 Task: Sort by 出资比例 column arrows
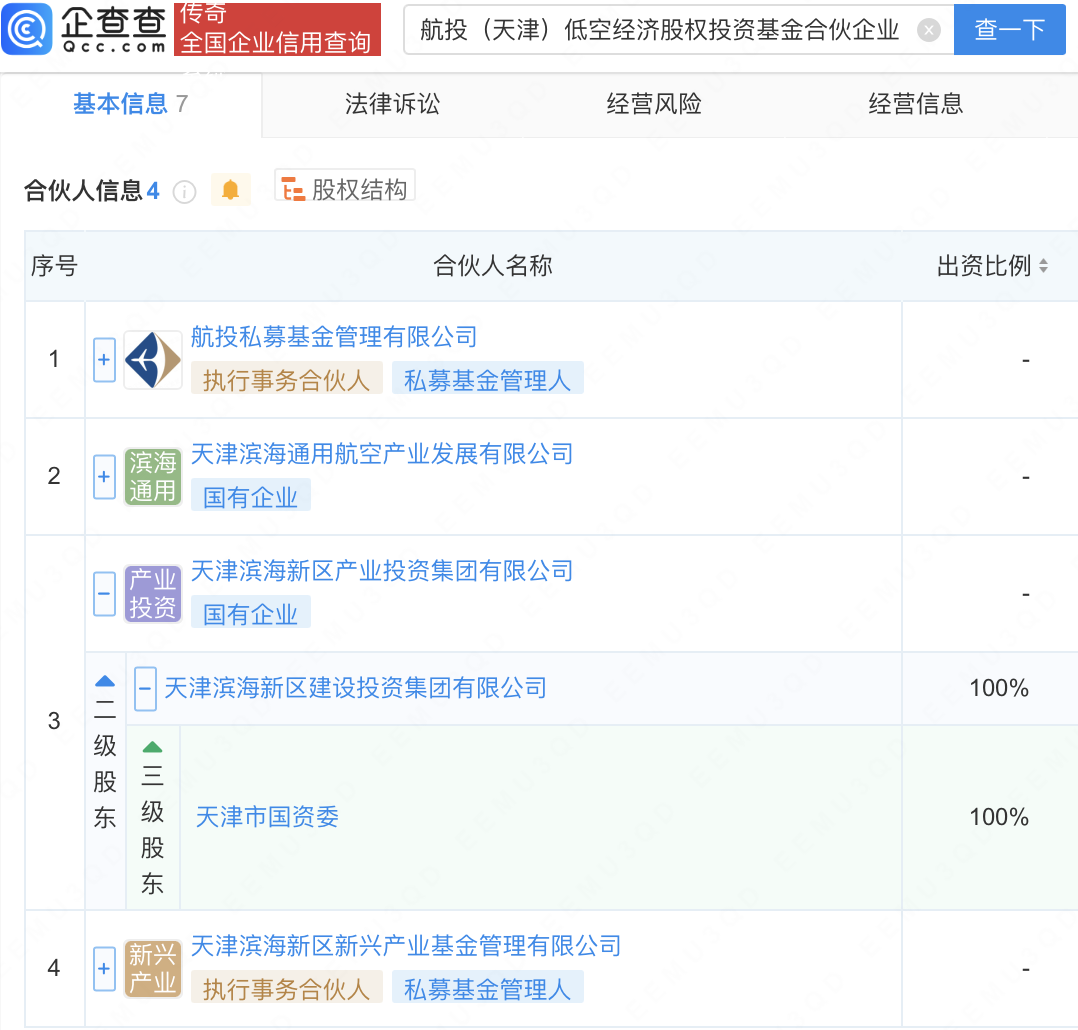pyautogui.click(x=1043, y=267)
